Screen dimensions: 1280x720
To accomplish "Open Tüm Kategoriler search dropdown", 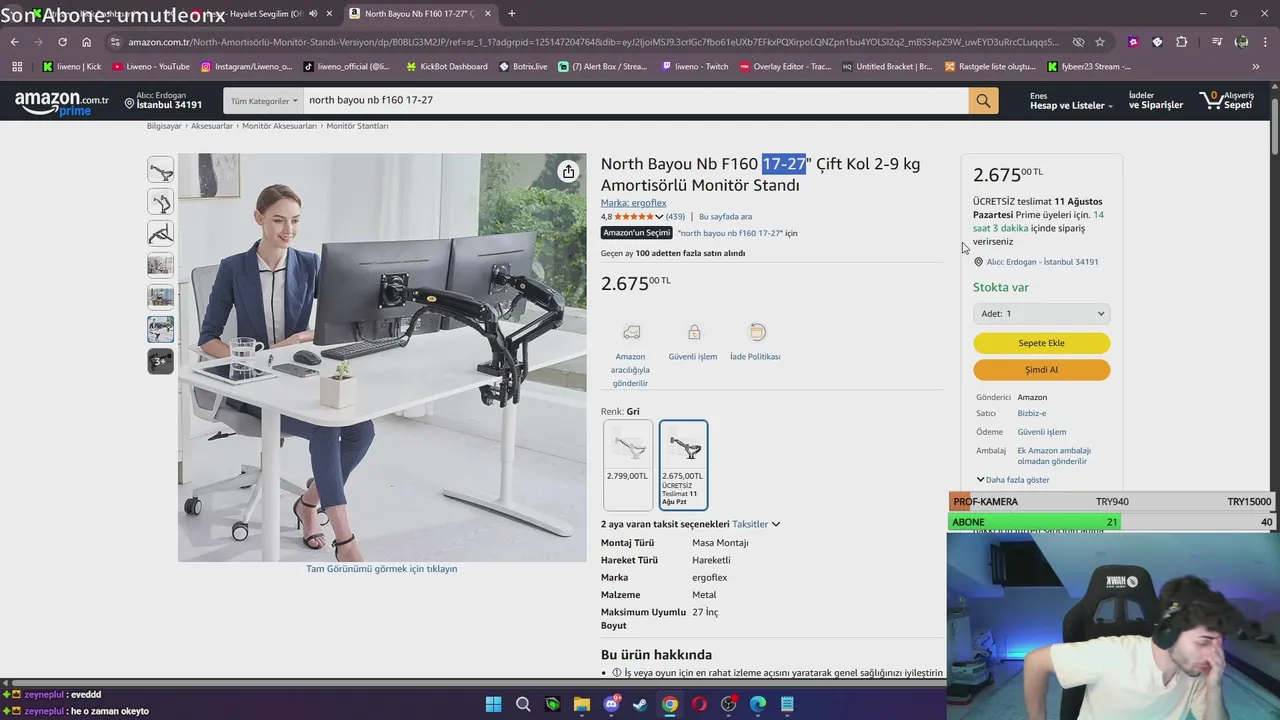I will coord(264,100).
